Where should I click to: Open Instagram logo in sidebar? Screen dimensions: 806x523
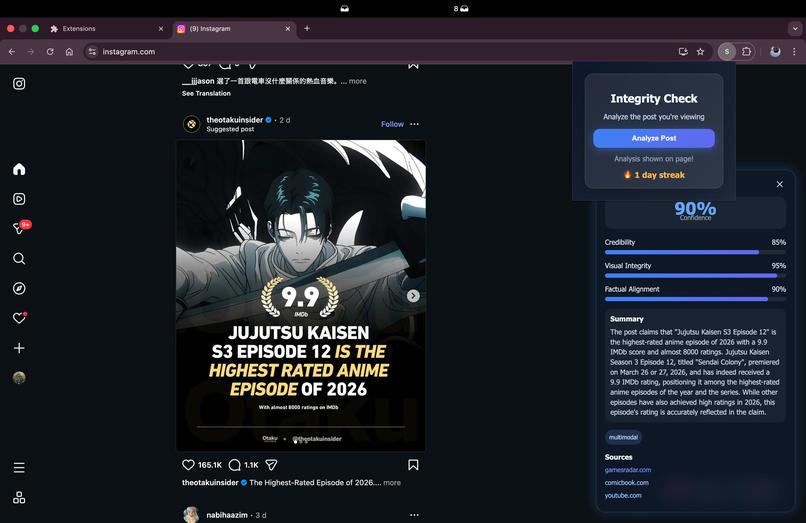pos(19,84)
